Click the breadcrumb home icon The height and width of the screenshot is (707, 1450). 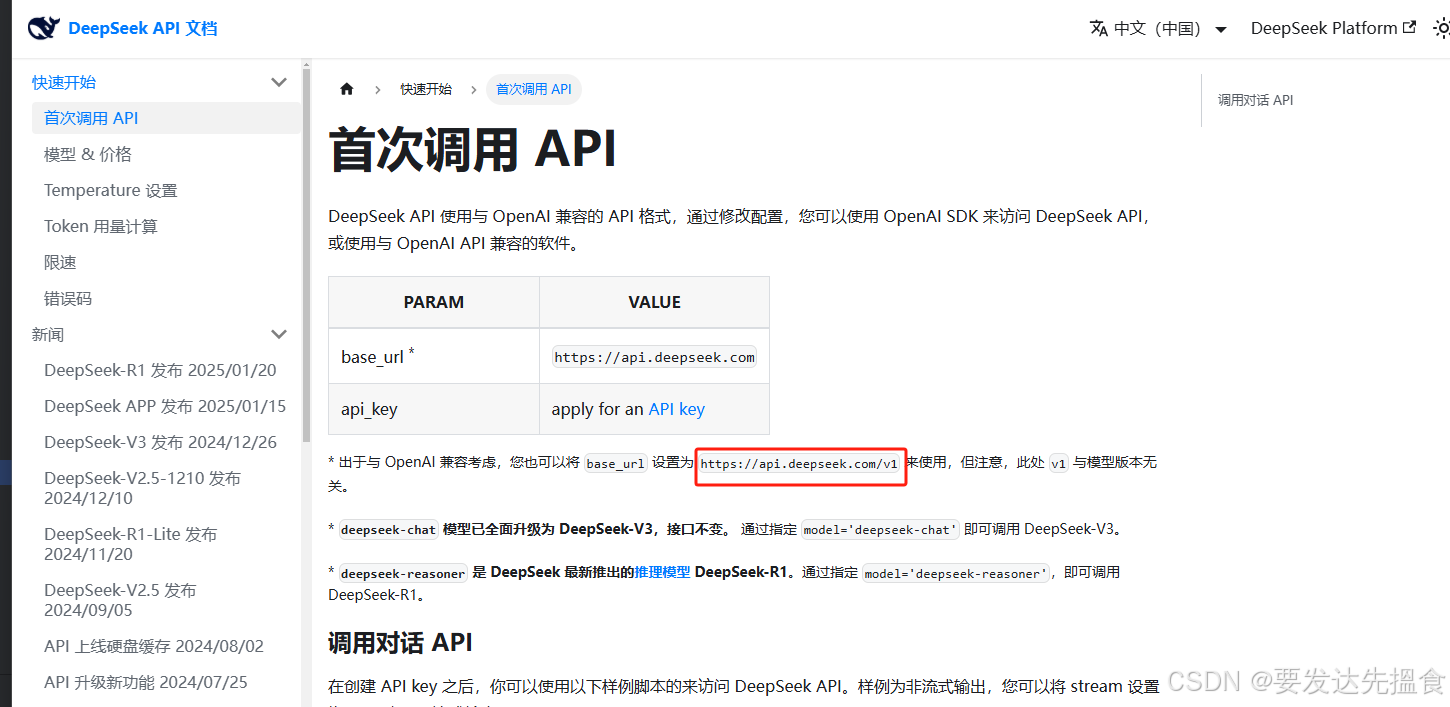pyautogui.click(x=347, y=89)
